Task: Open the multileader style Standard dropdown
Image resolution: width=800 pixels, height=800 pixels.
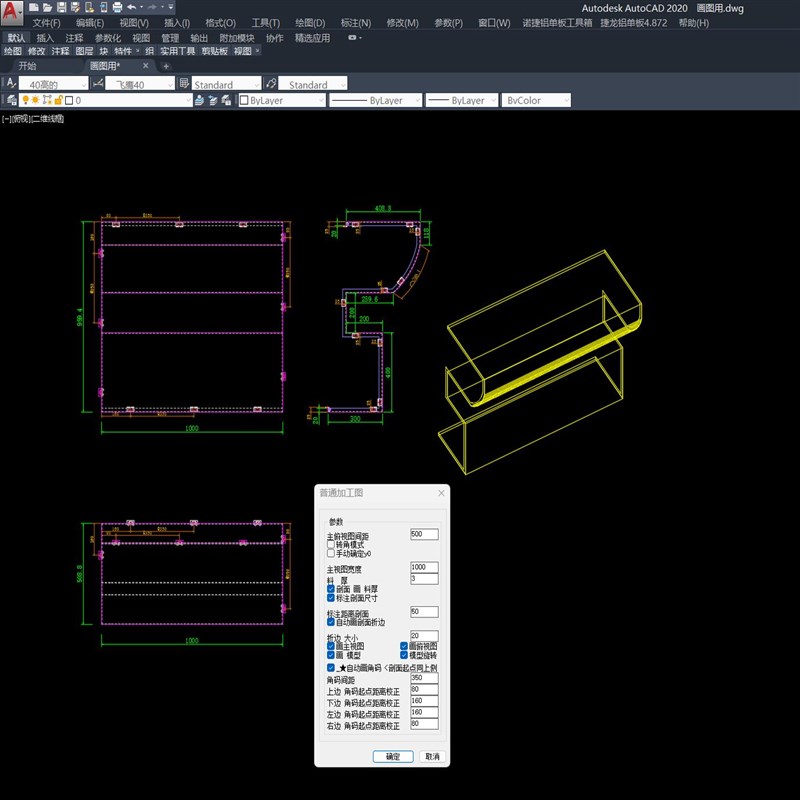Action: 343,84
